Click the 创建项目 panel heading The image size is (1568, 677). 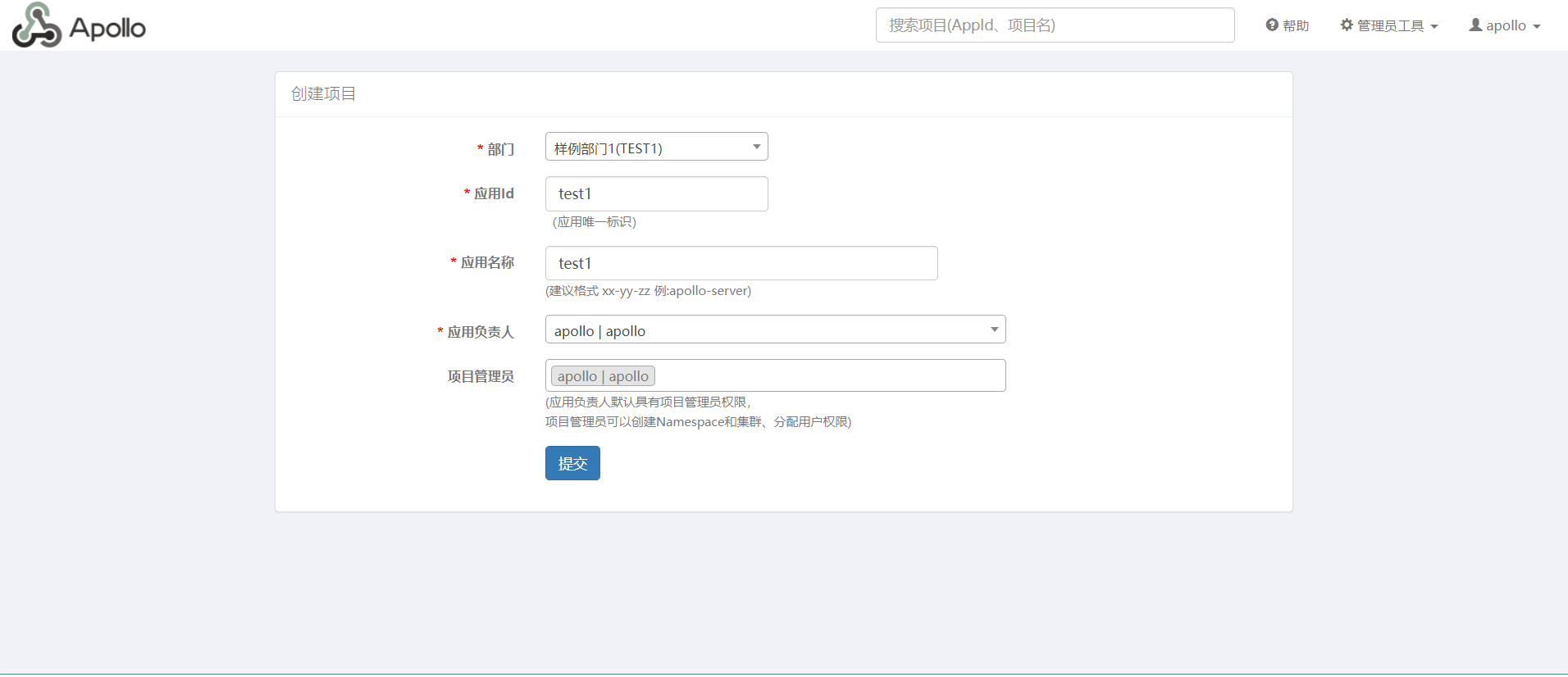(324, 94)
